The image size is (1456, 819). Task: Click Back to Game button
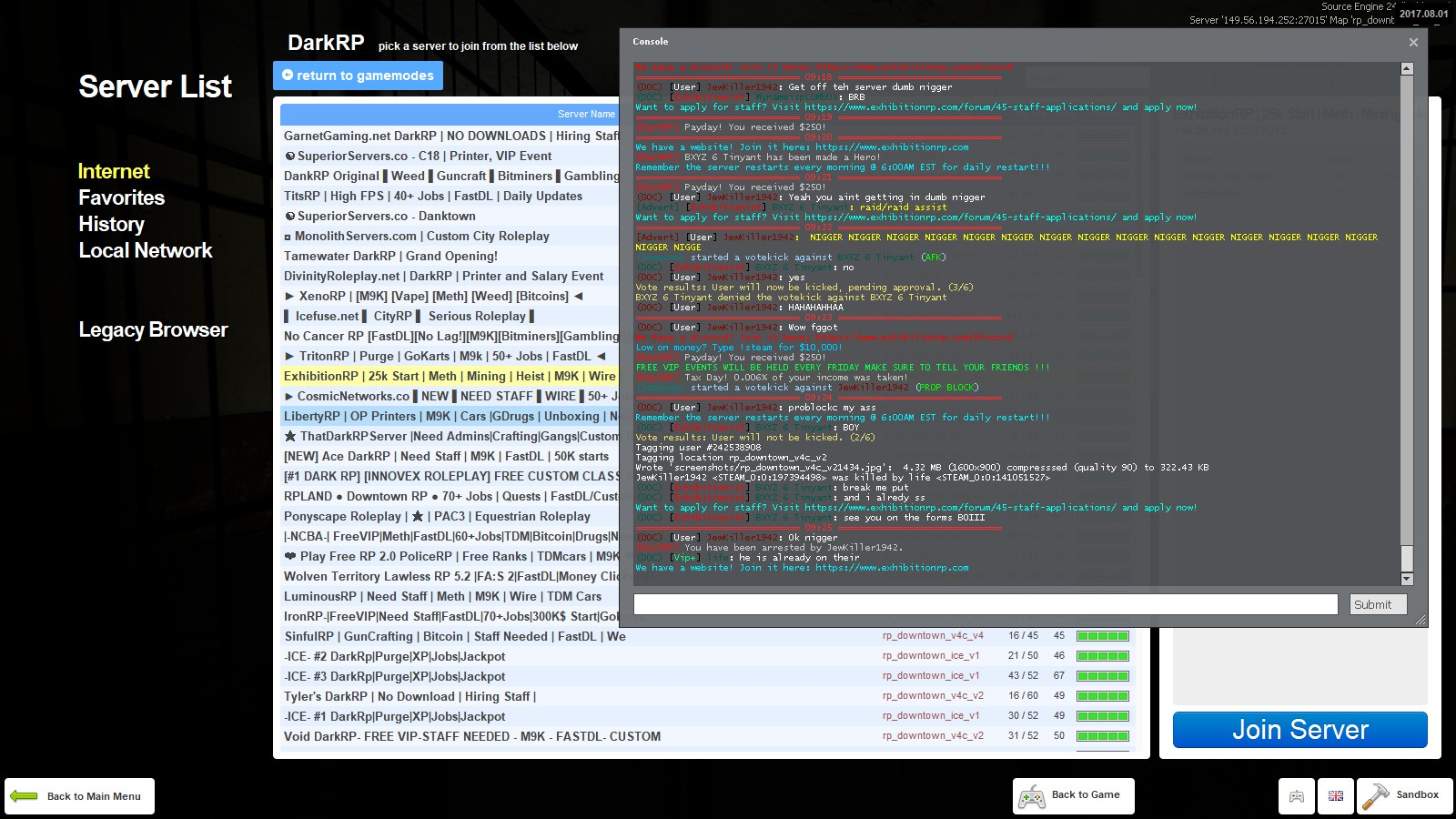[1073, 796]
